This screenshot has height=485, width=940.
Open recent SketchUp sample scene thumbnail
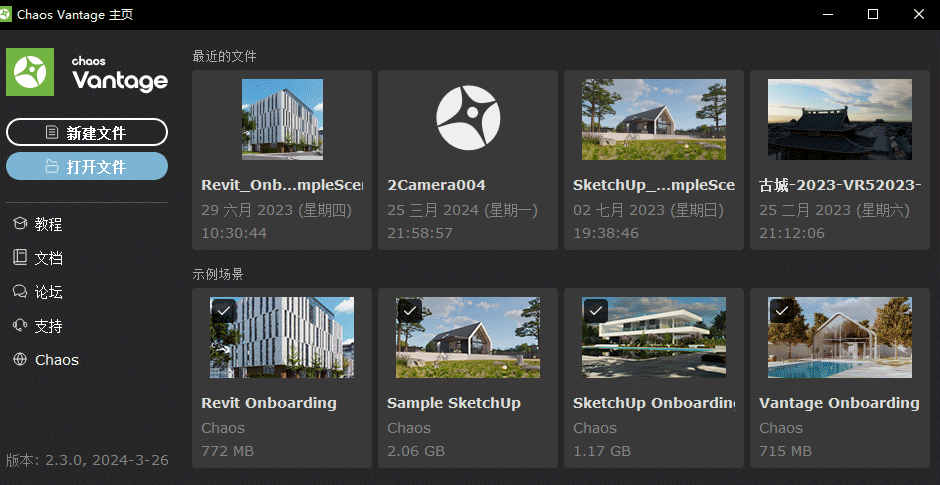[x=654, y=119]
